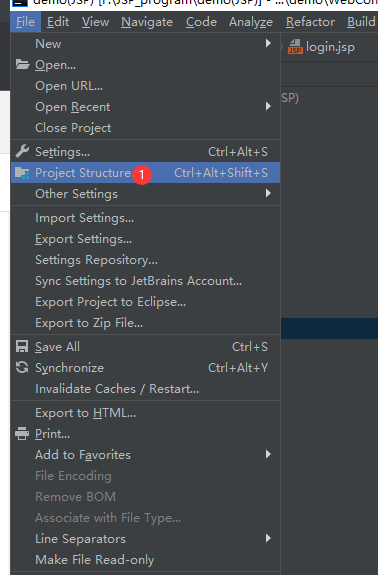Click the Synchronize refresh icon
This screenshot has height=575, width=378.
(22, 367)
